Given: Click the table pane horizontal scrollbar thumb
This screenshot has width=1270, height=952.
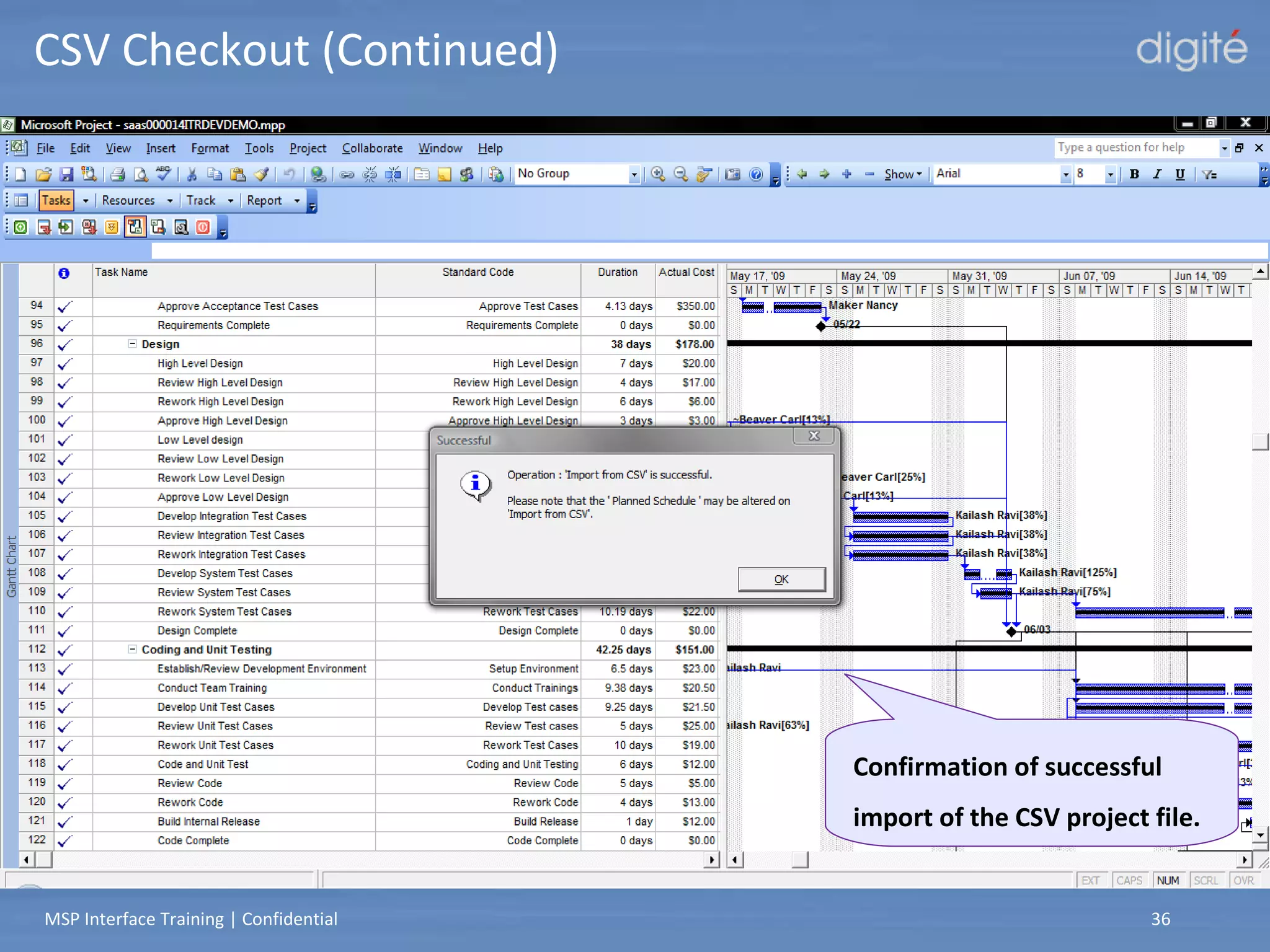Looking at the screenshot, I should (x=43, y=860).
